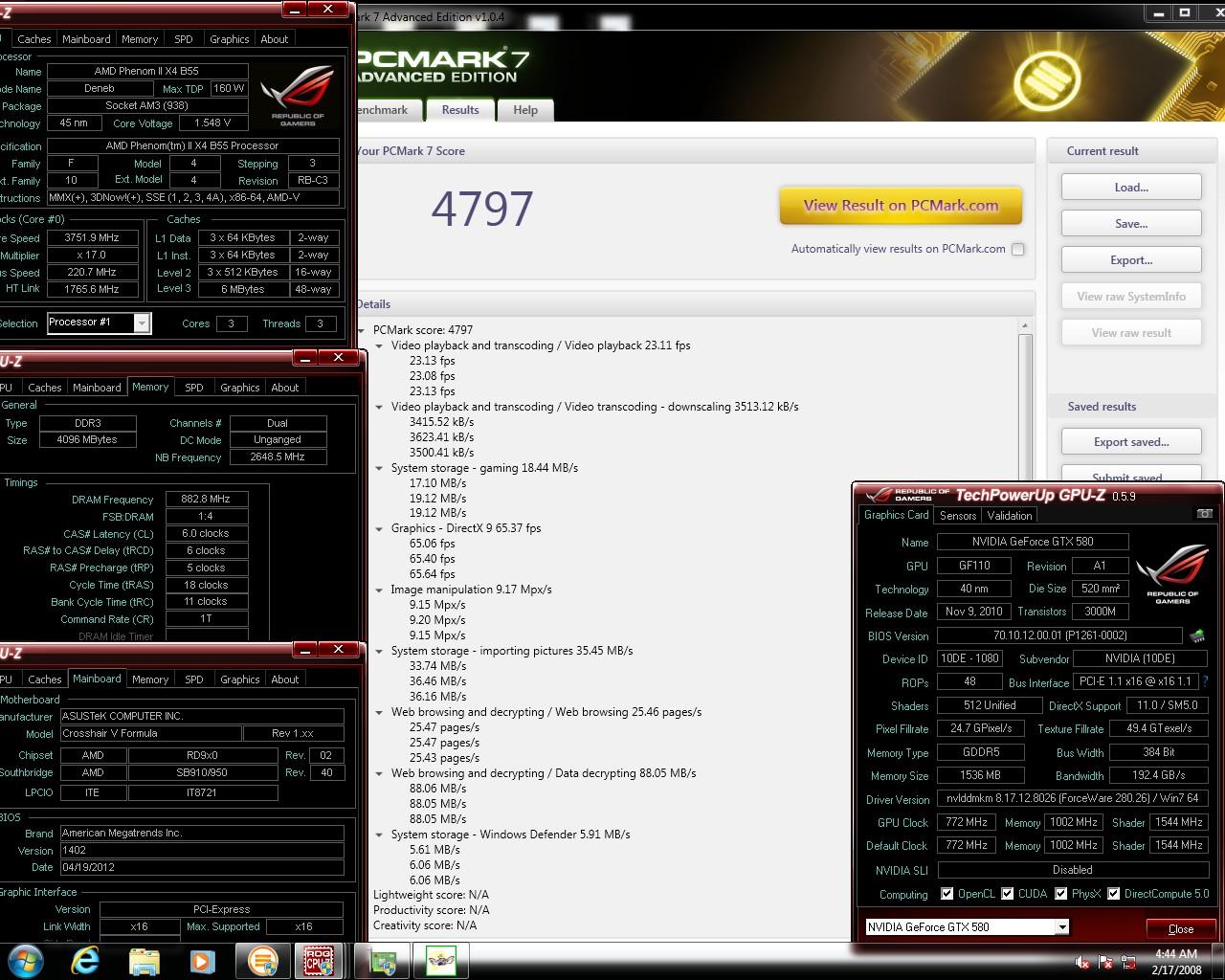This screenshot has width=1225, height=980.
Task: Click the Creativity score: N/A line
Action: (425, 925)
